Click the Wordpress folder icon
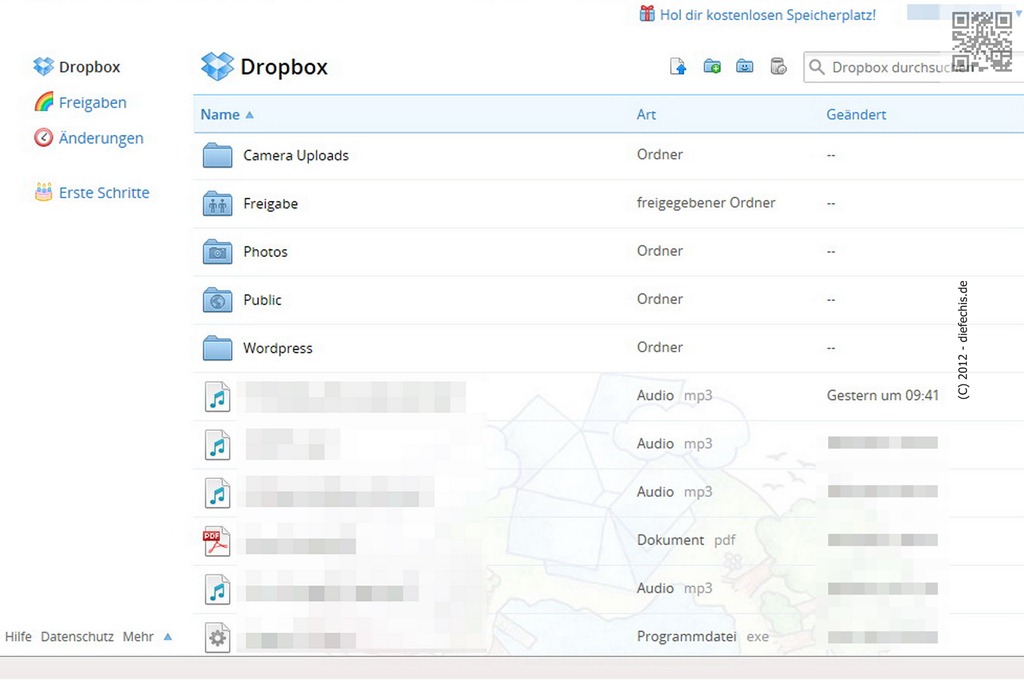This screenshot has height=680, width=1024. pos(217,348)
